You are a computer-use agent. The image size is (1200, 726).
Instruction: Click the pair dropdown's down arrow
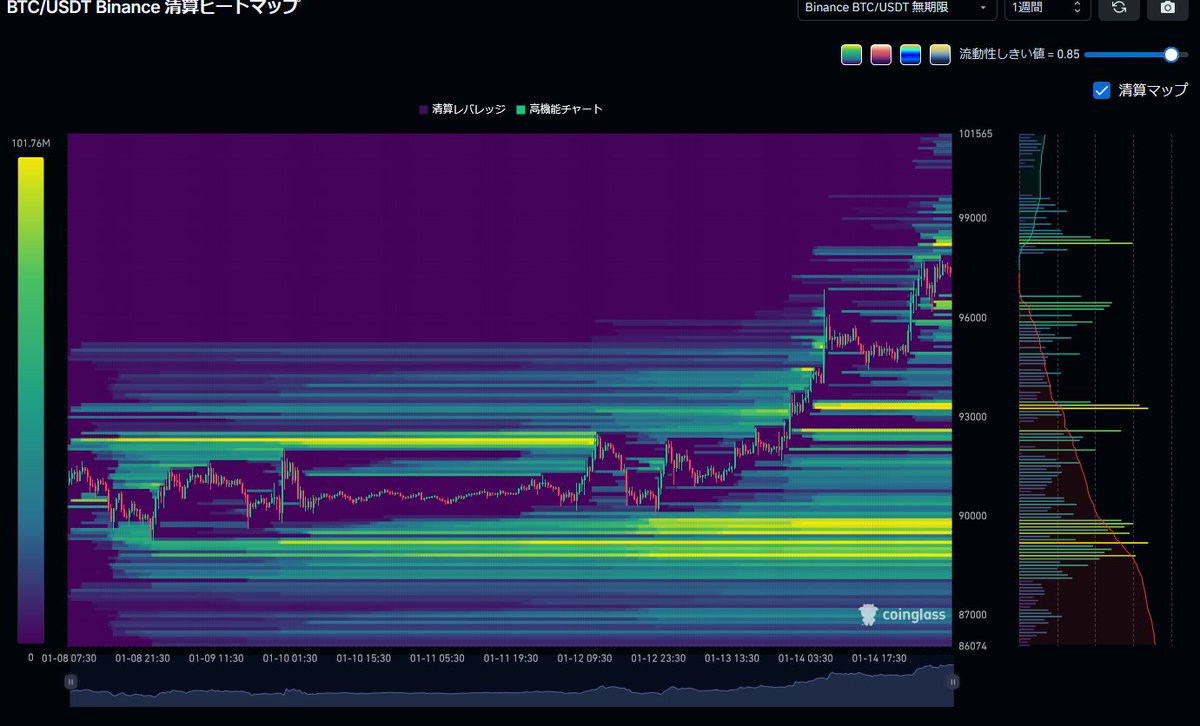[x=982, y=8]
